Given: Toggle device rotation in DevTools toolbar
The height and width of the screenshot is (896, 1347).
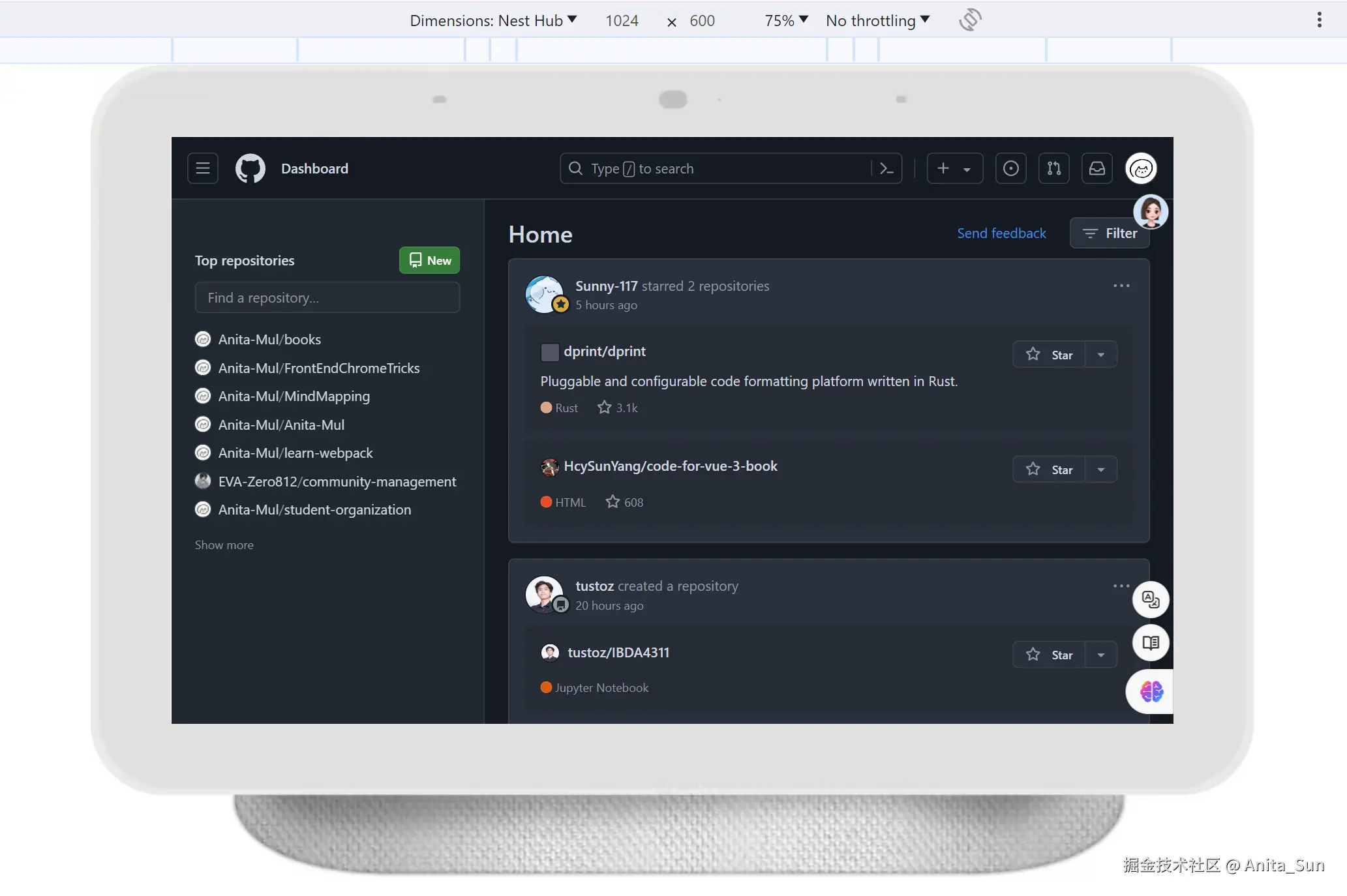Looking at the screenshot, I should 970,20.
